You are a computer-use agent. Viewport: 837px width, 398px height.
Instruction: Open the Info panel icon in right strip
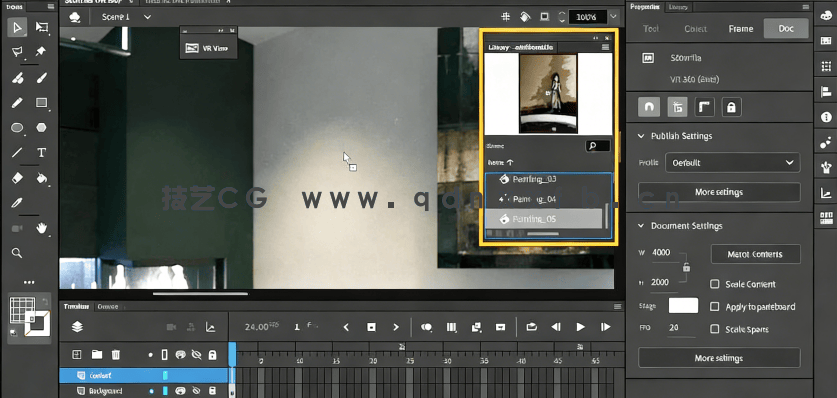(x=826, y=117)
